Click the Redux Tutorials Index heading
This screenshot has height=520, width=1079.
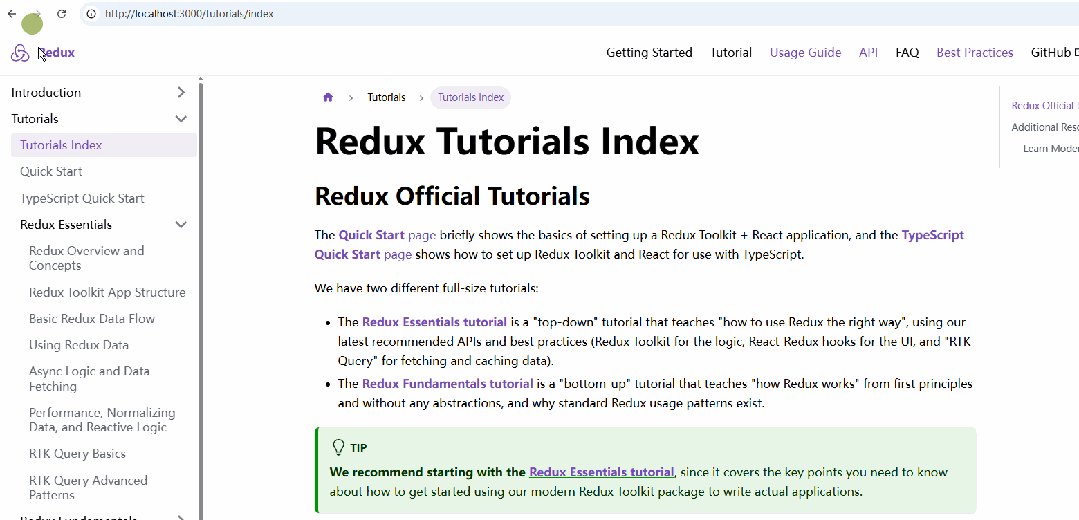pos(506,141)
